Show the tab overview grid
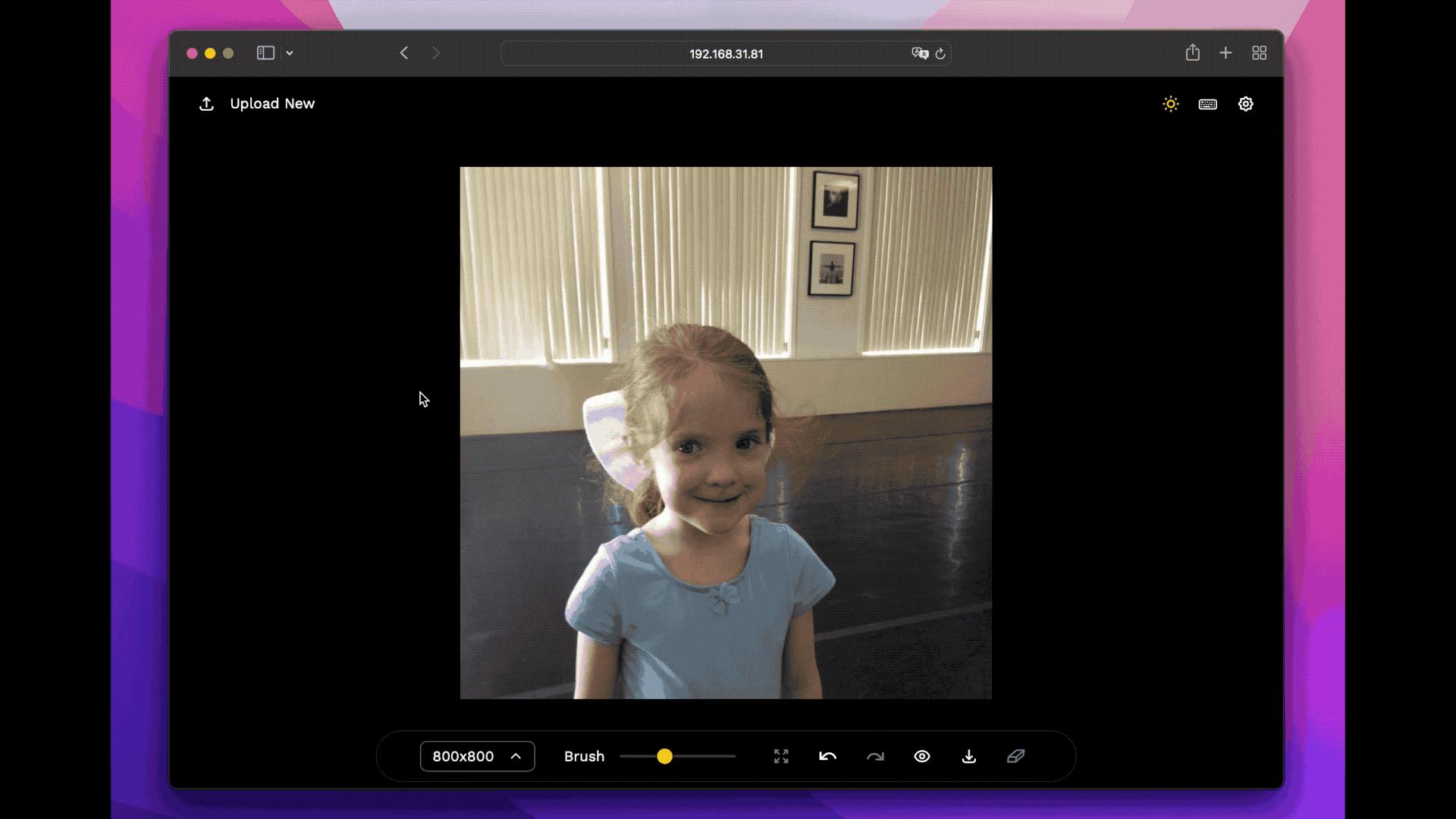The height and width of the screenshot is (819, 1456). (1260, 53)
